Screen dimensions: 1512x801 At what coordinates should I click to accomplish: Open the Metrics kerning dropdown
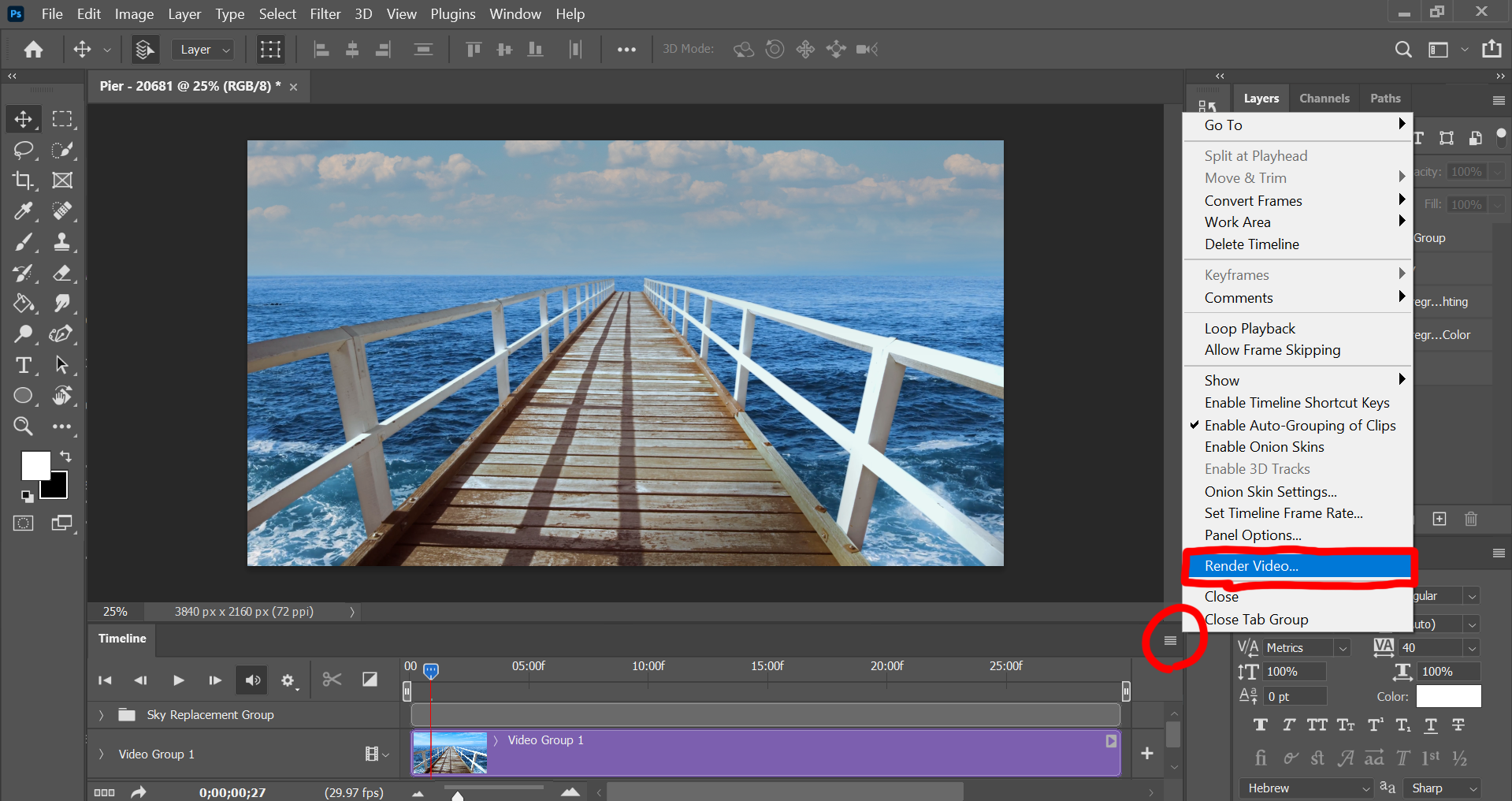coord(1306,648)
